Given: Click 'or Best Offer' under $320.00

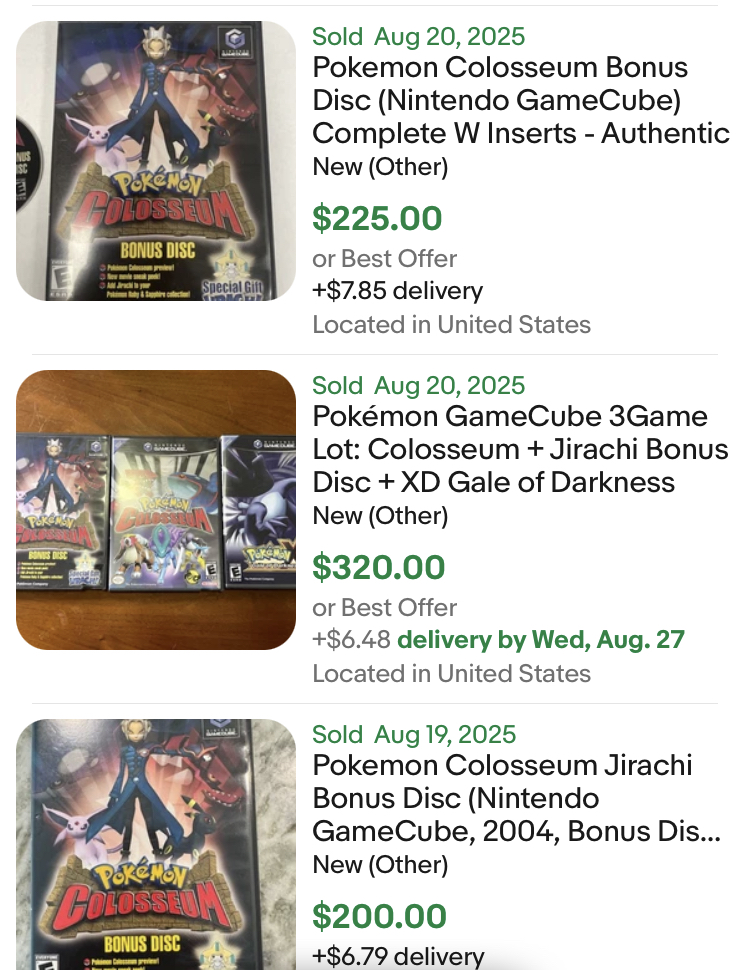Looking at the screenshot, I should pos(385,607).
